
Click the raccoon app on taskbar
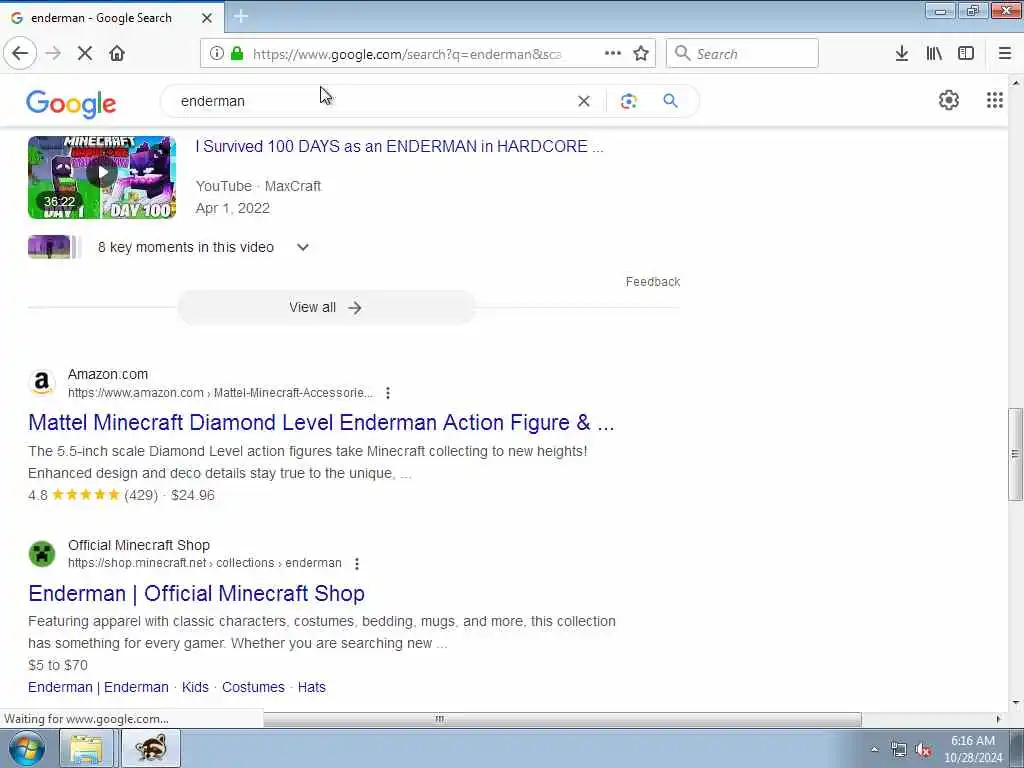(x=151, y=748)
